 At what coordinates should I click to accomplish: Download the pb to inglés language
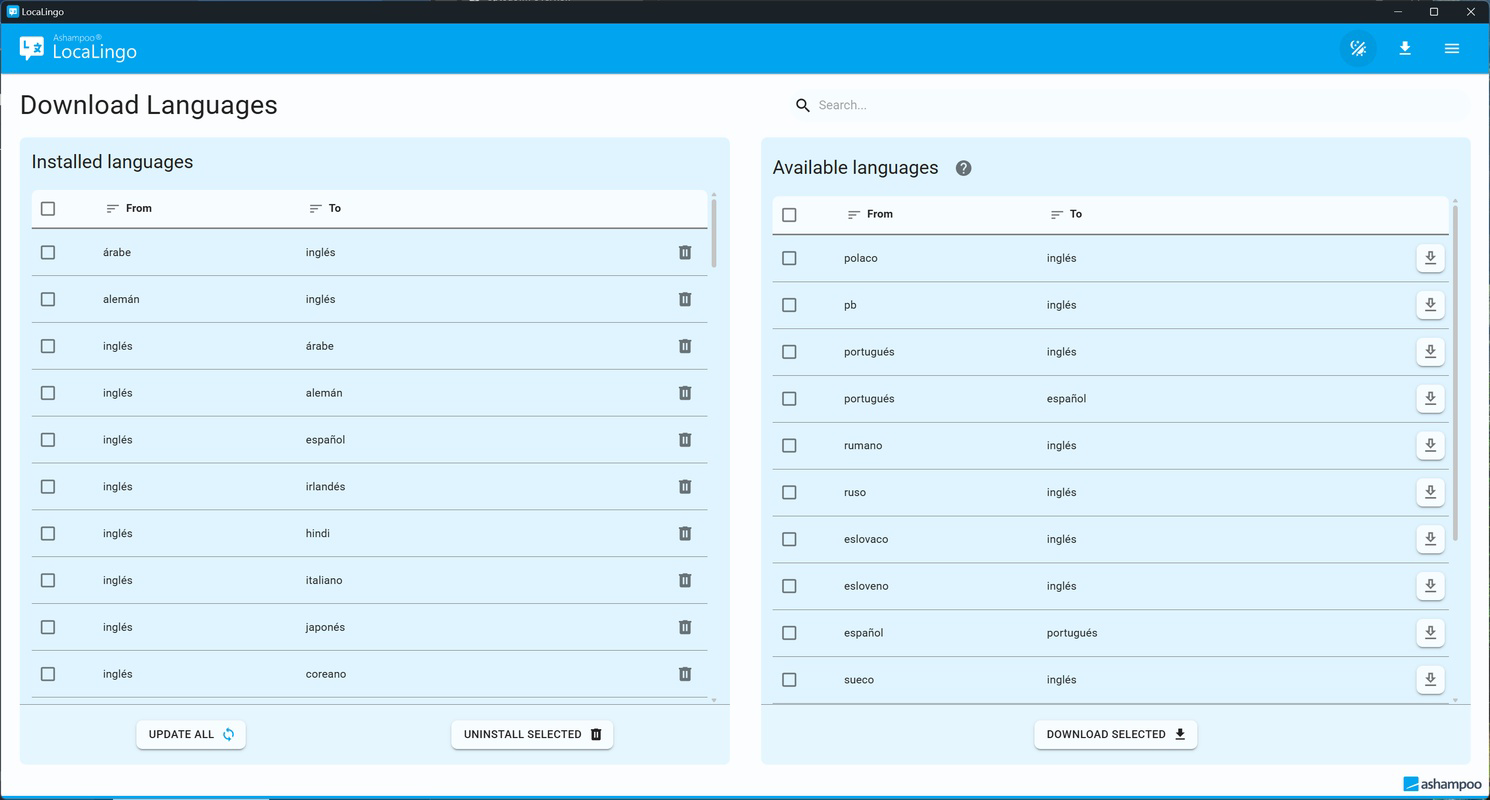(1430, 305)
